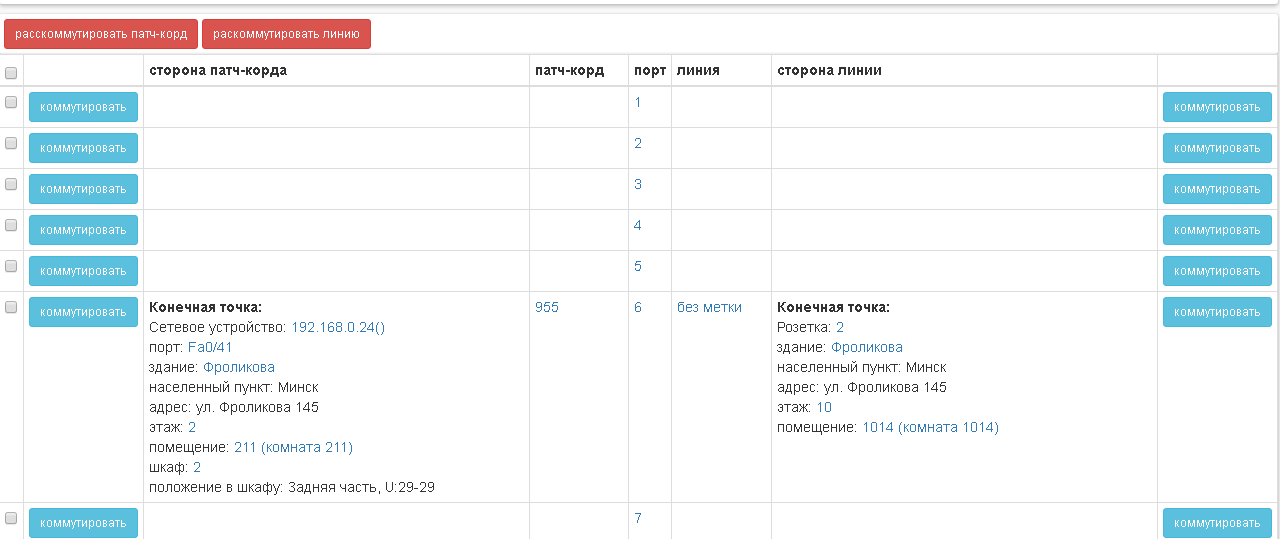Click "Фроликова" building link on patch-cord side

(x=238, y=367)
